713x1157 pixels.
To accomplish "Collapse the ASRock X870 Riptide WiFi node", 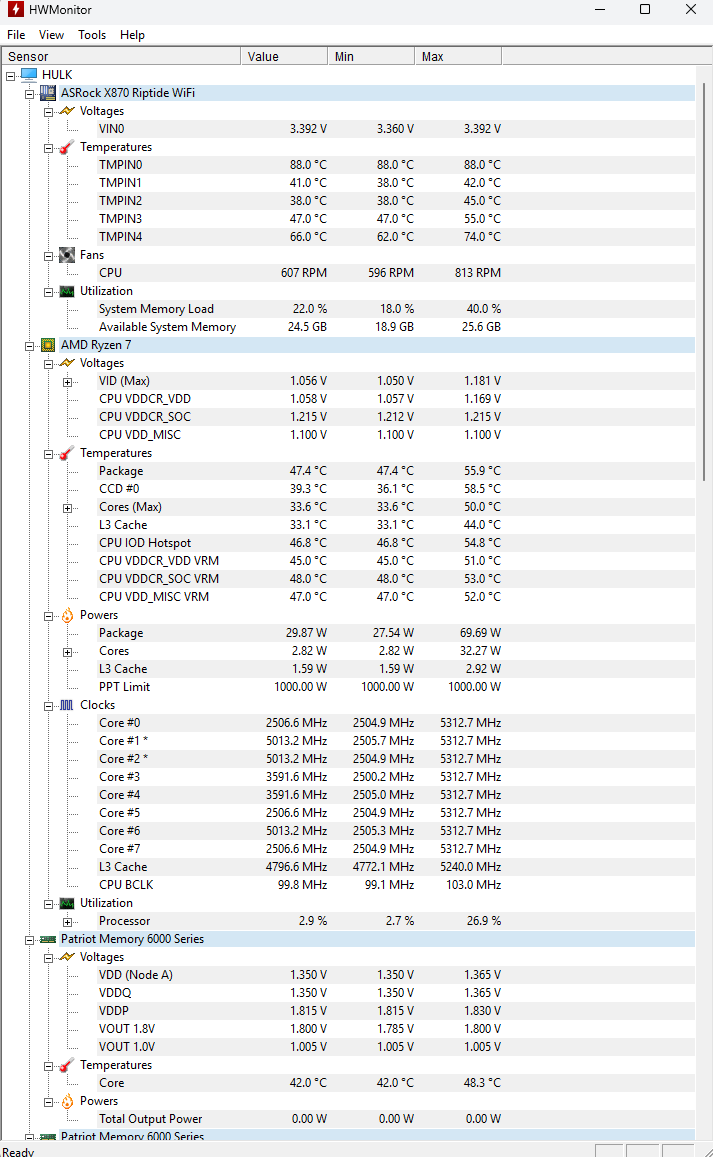I will [29, 93].
